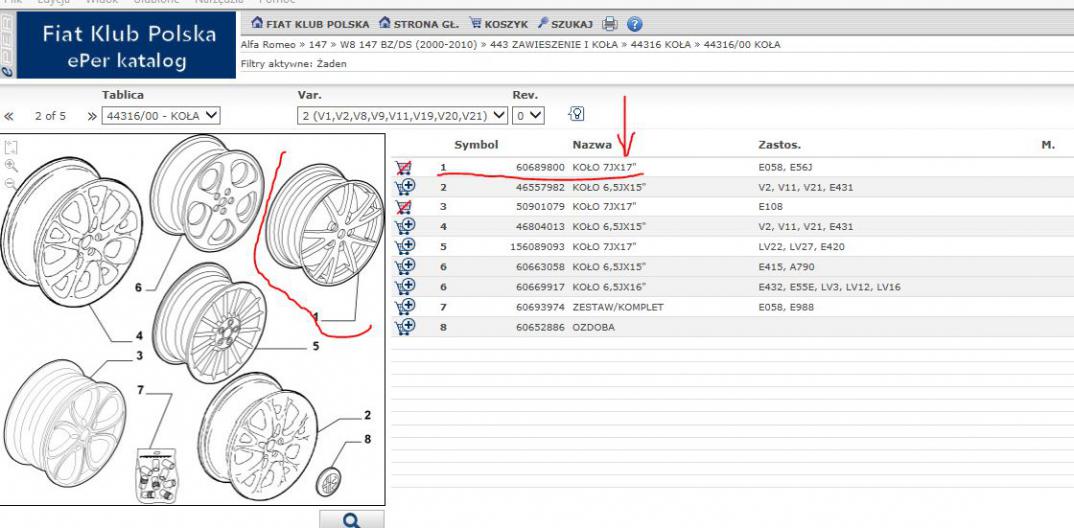1074x528 pixels.
Task: Click crossed-out cart icon for part 60689800
Action: point(404,167)
